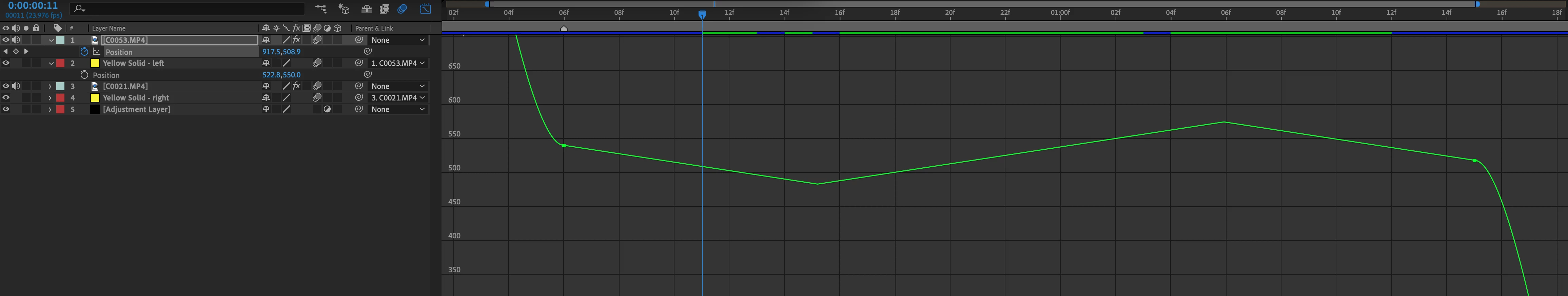Click the pick whip for C0053.MP4 layer
This screenshot has height=296, width=1568.
359,40
